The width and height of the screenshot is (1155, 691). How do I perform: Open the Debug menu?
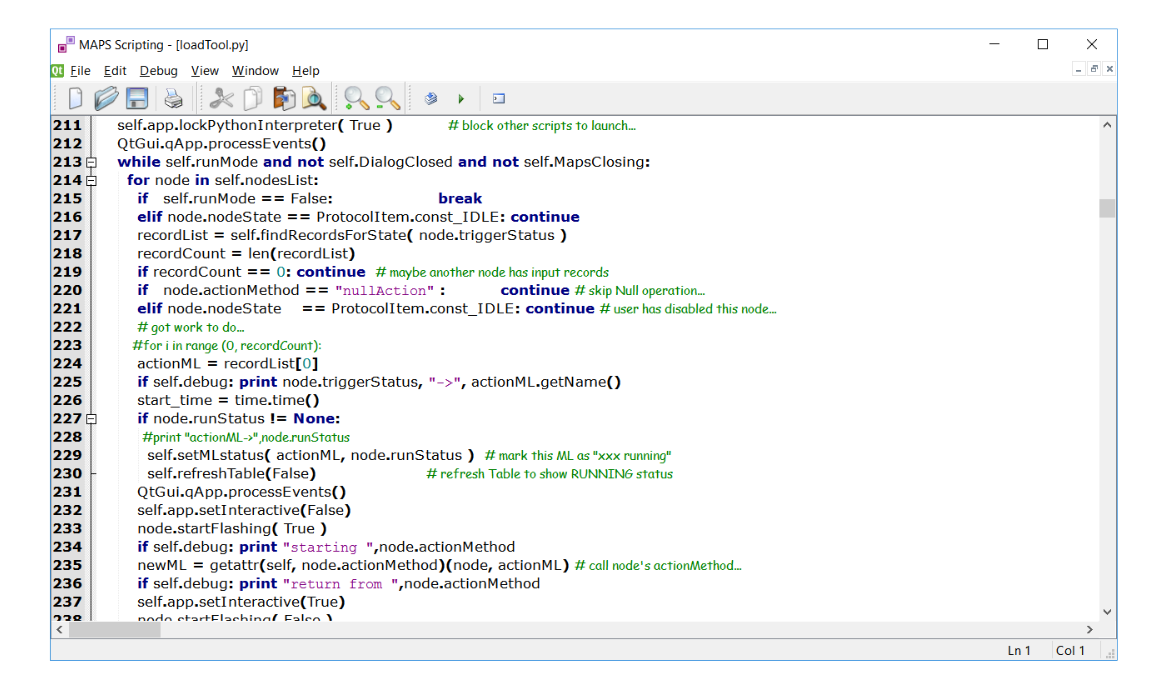point(158,71)
